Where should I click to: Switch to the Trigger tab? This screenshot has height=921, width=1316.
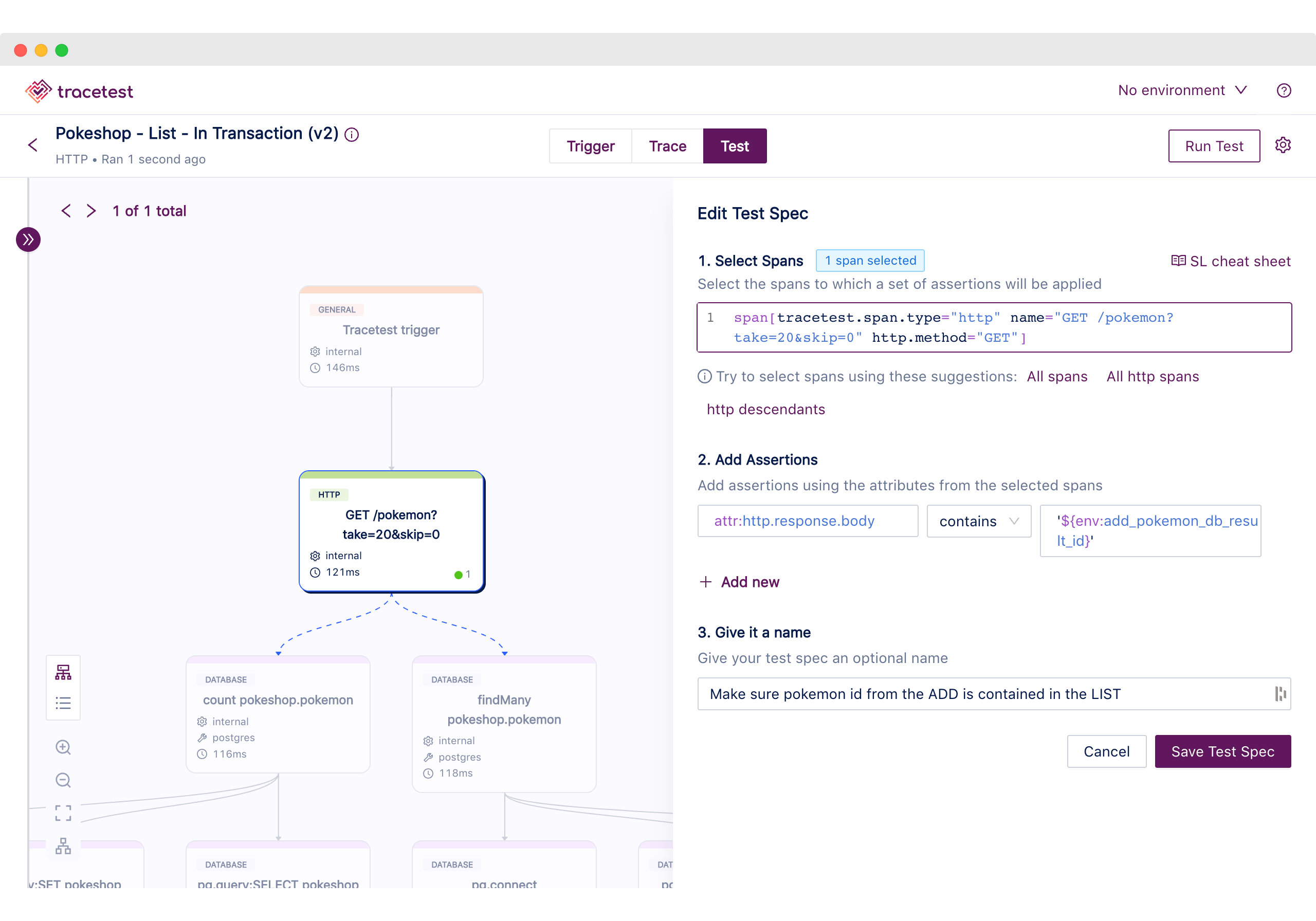point(590,146)
